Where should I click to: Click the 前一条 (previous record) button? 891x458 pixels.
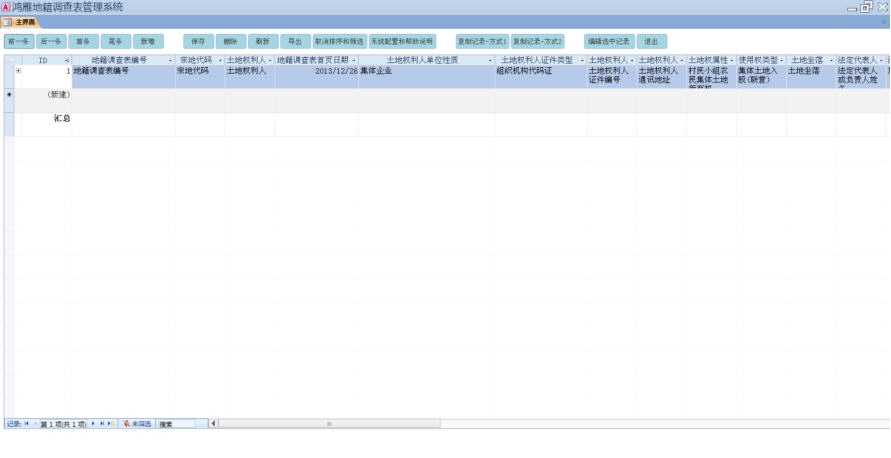tap(19, 41)
